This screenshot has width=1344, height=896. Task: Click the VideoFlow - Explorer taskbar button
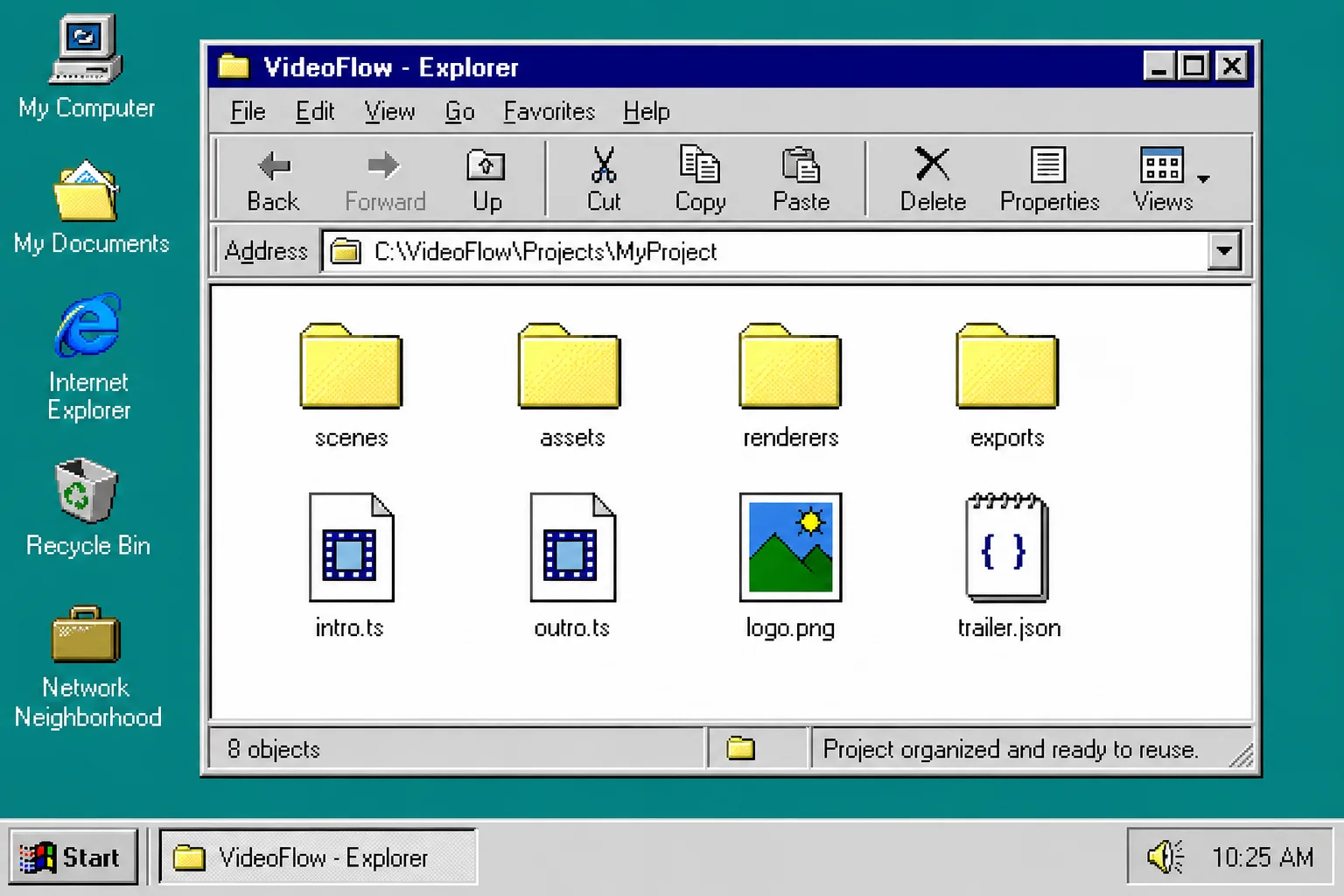coord(318,857)
